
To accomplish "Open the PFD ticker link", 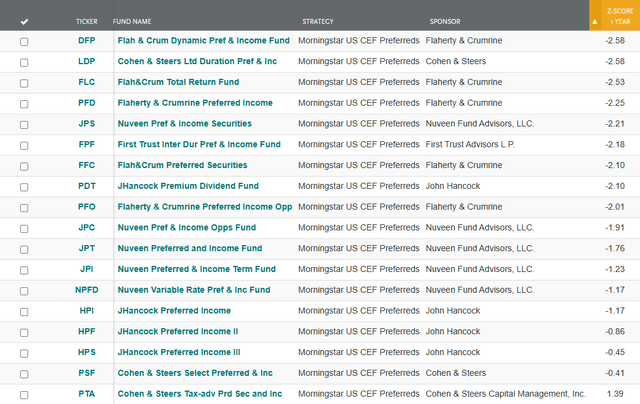I will (x=87, y=103).
